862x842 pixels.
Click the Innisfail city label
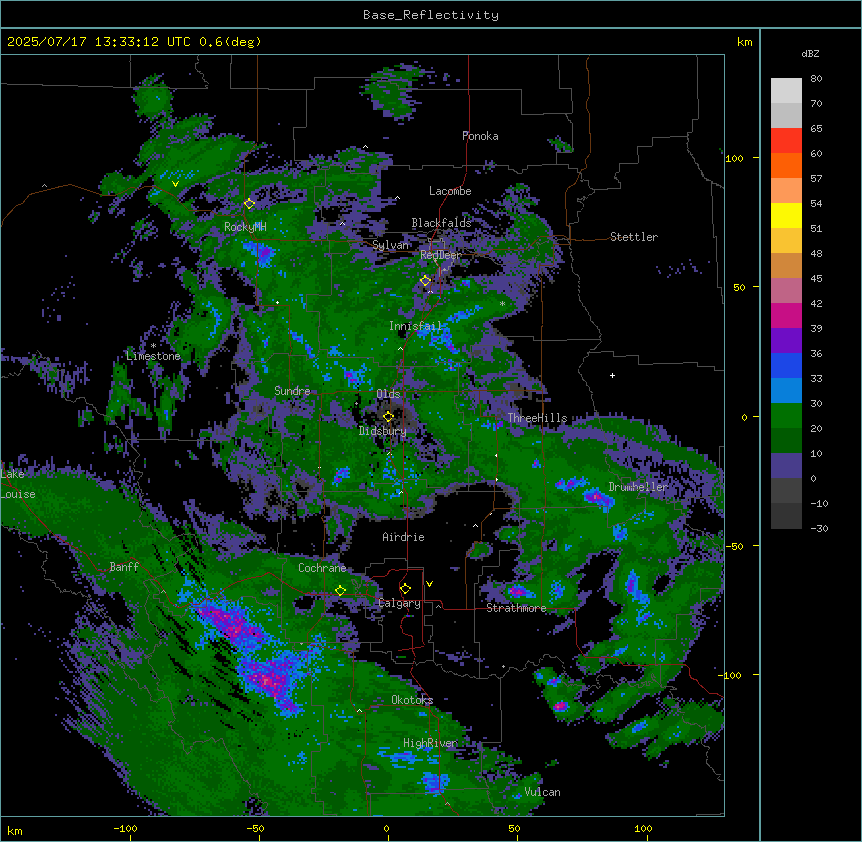pyautogui.click(x=416, y=326)
